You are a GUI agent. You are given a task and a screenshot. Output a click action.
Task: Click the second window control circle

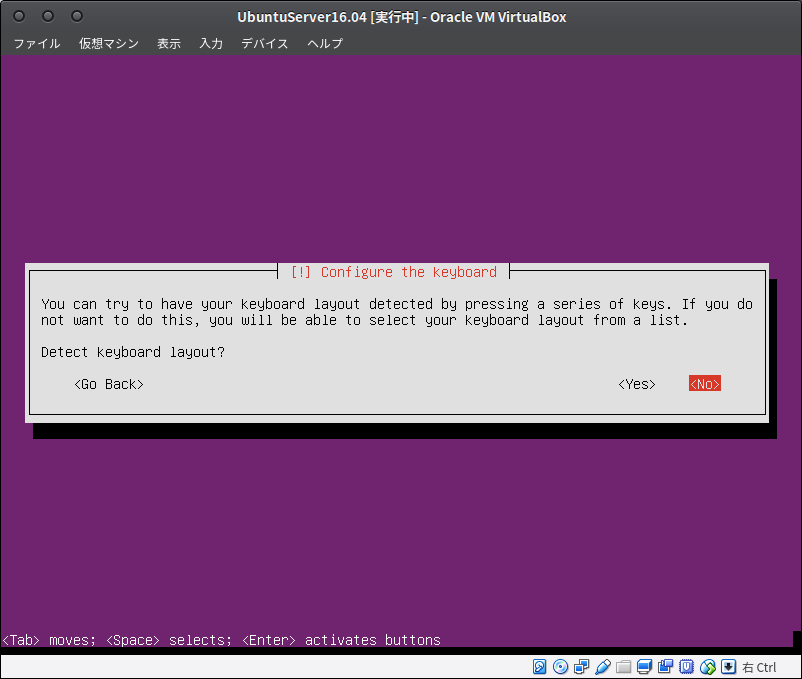click(48, 16)
